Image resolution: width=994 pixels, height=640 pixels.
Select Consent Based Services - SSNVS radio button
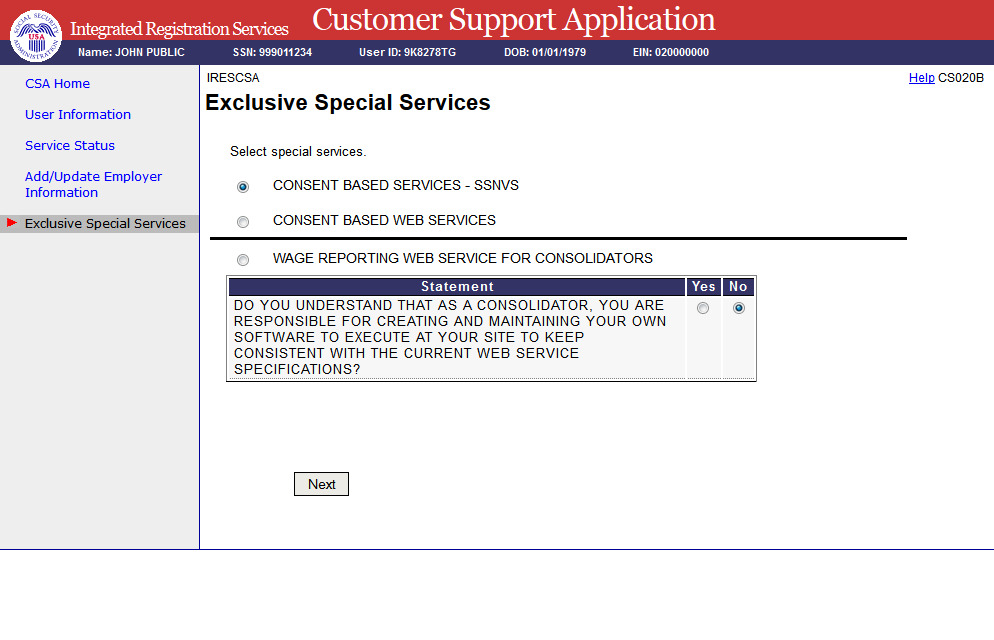[x=243, y=187]
